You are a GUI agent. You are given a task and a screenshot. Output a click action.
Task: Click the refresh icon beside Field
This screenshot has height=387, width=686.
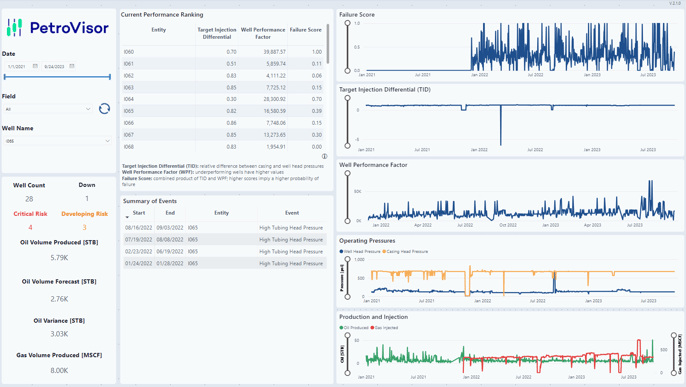104,108
